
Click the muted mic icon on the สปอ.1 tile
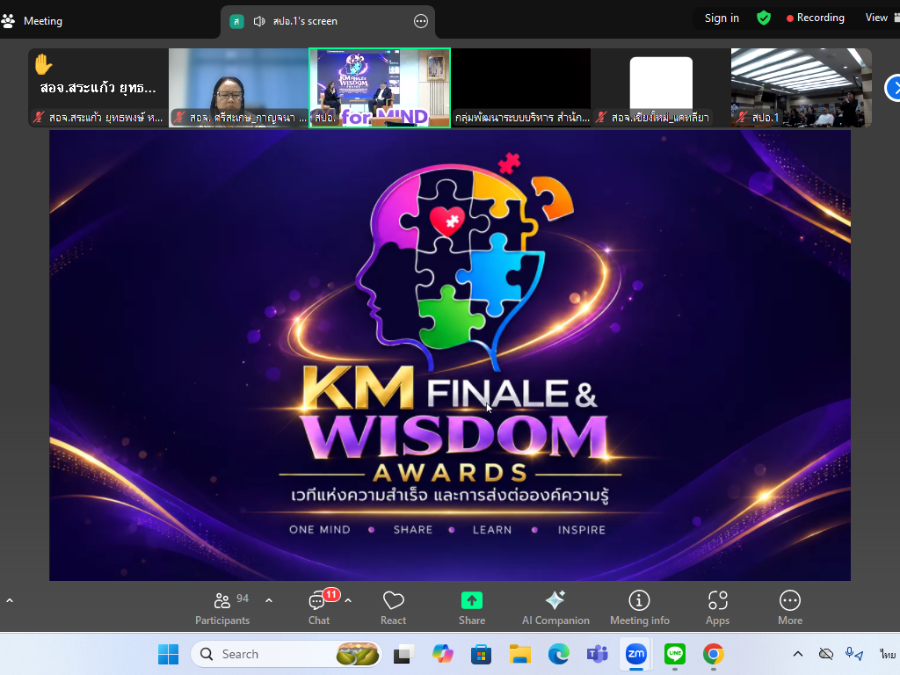[742, 118]
